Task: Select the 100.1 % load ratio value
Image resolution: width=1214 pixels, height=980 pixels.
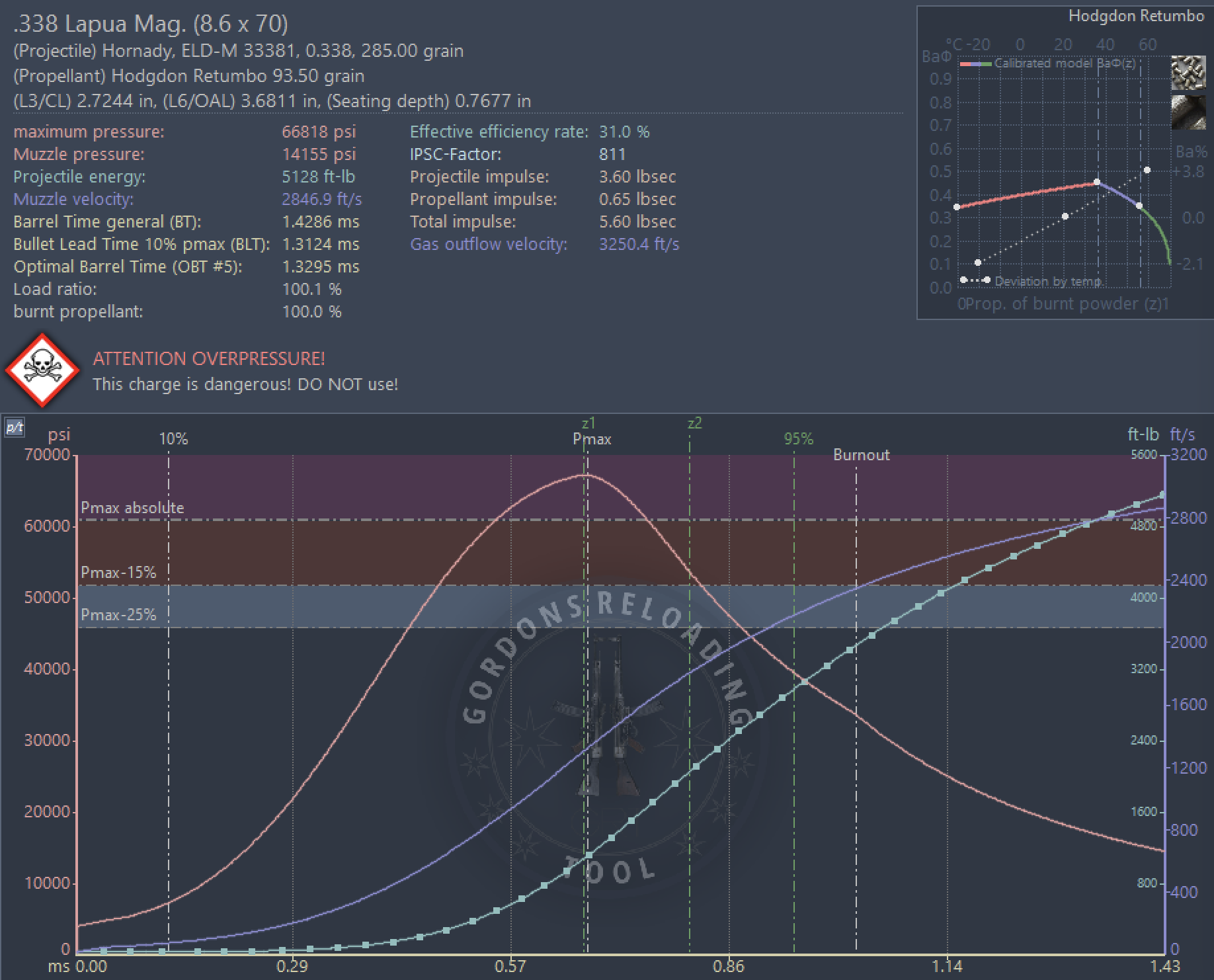Action: click(x=311, y=289)
